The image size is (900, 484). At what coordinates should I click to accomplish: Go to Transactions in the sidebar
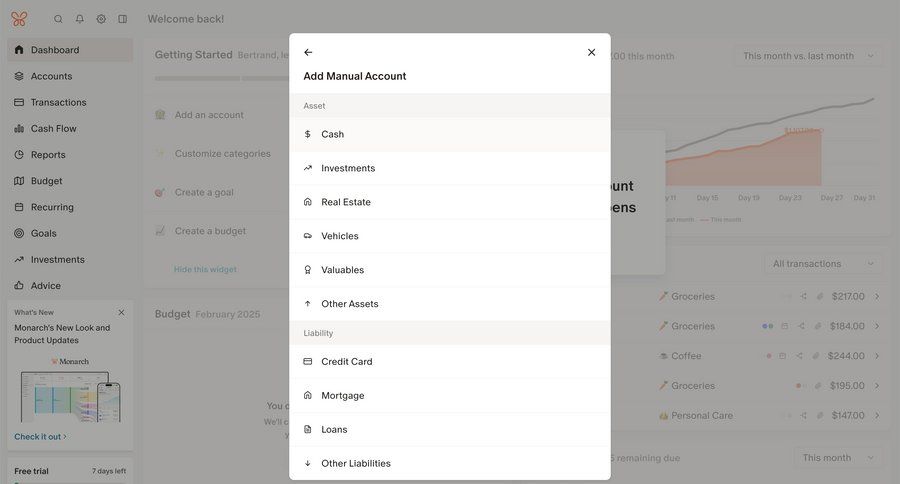(70, 102)
